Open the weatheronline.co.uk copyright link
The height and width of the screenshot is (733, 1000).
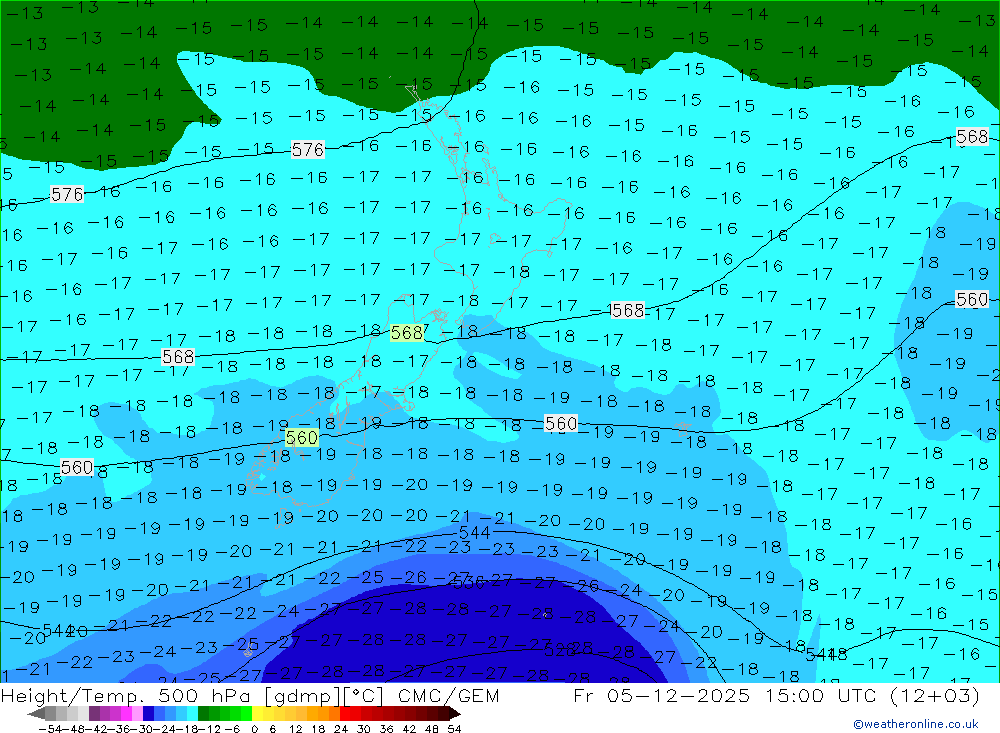point(915,724)
